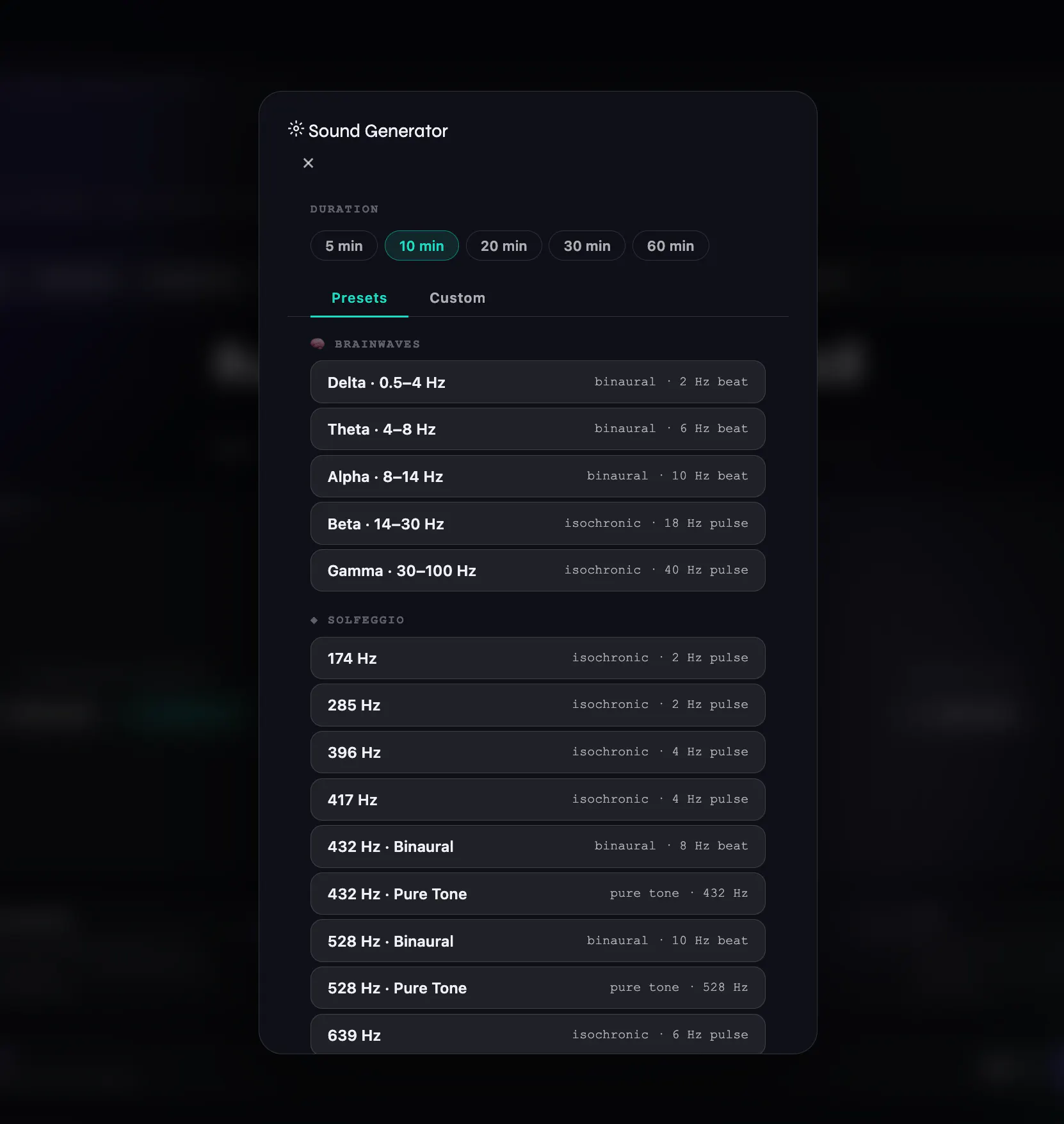Switch to the Custom tab
This screenshot has height=1124, width=1064.
tap(457, 298)
